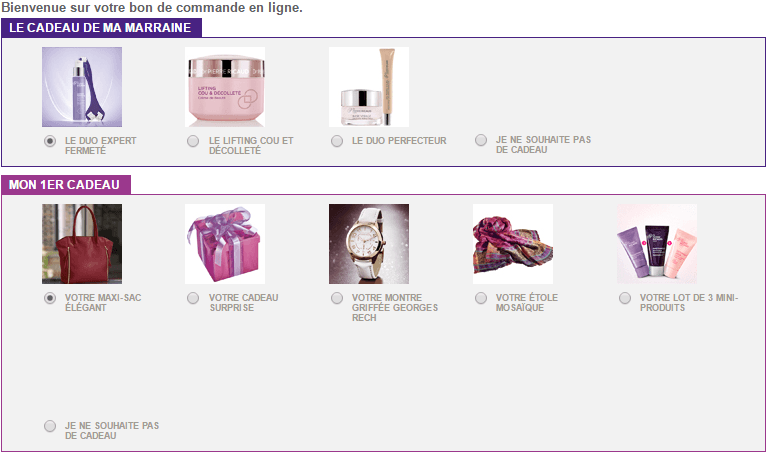Pick Votre Montre Griffée Georges Rech option
Image resolution: width=767 pixels, height=453 pixels.
(x=337, y=298)
